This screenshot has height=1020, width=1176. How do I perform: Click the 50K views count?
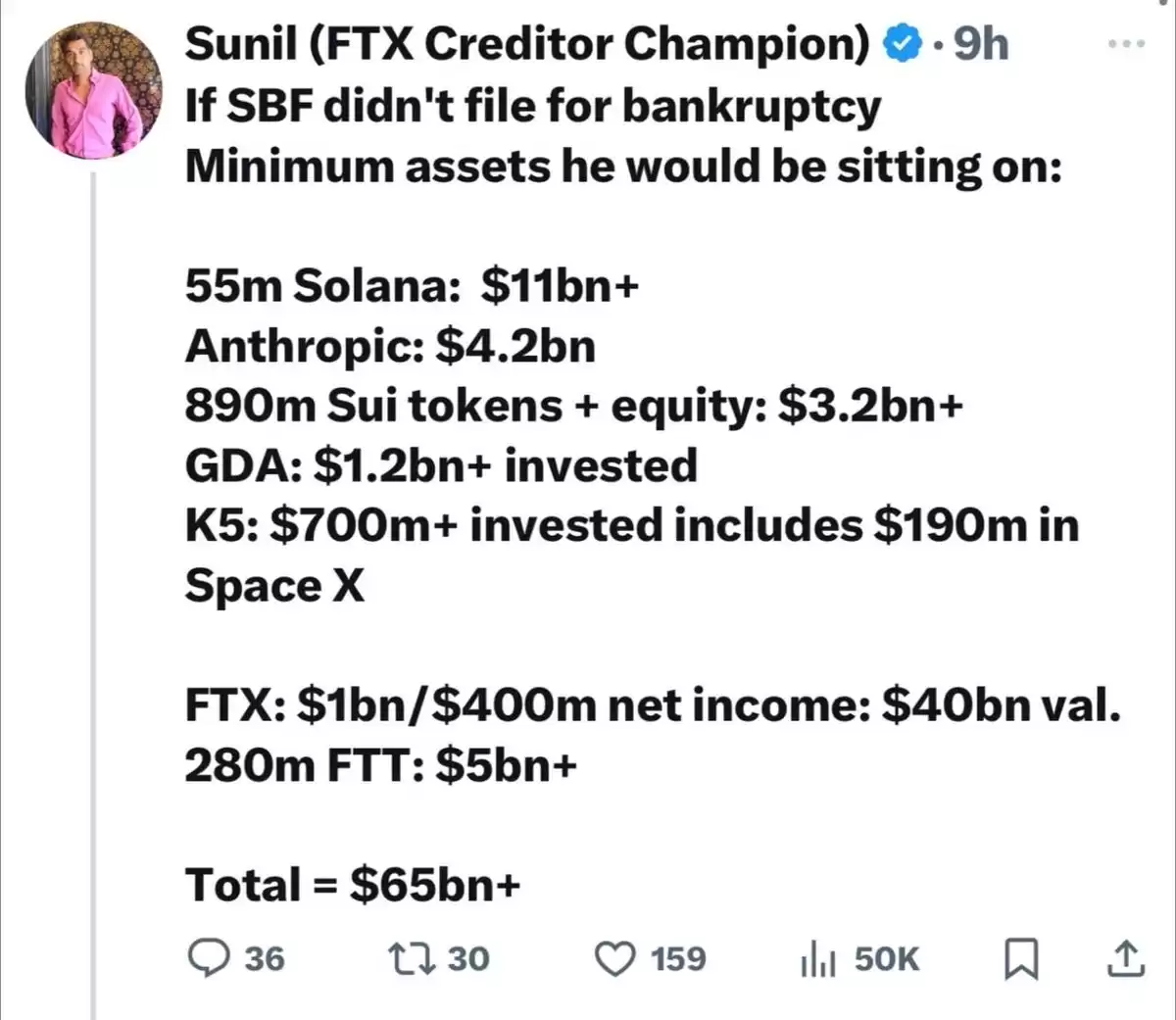tap(887, 958)
